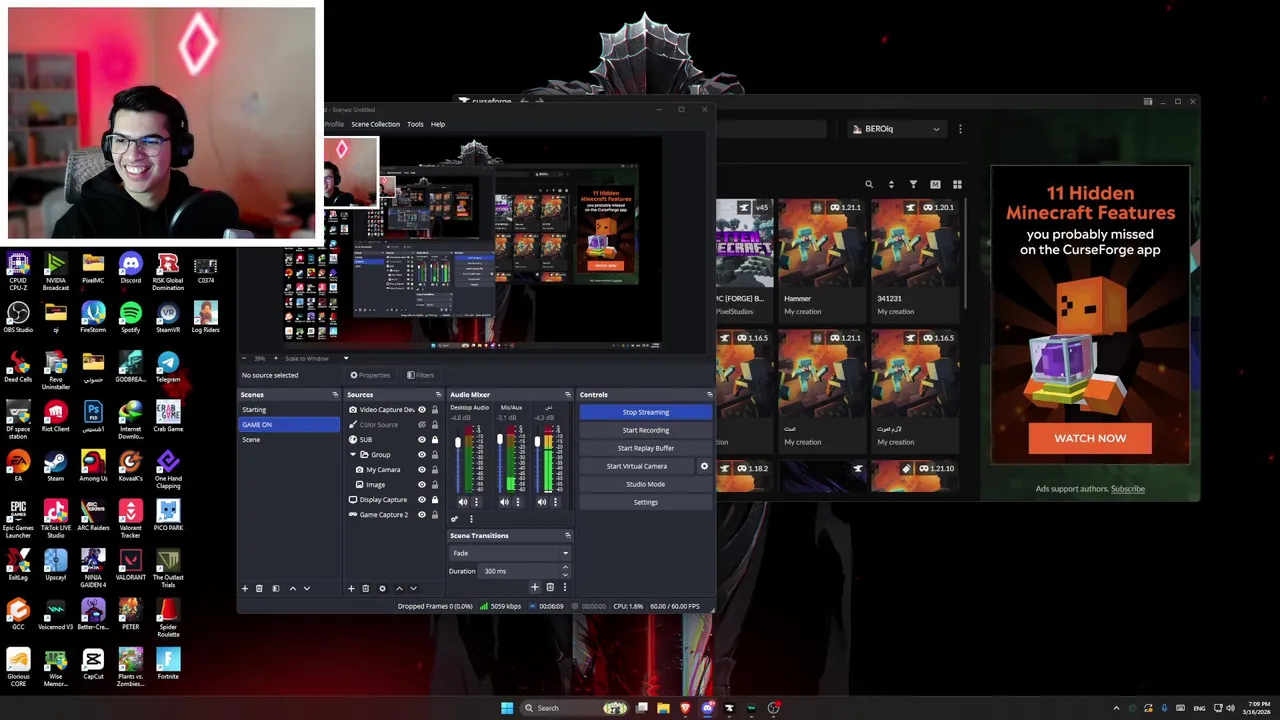Increase transition duration stepper up

click(x=565, y=567)
